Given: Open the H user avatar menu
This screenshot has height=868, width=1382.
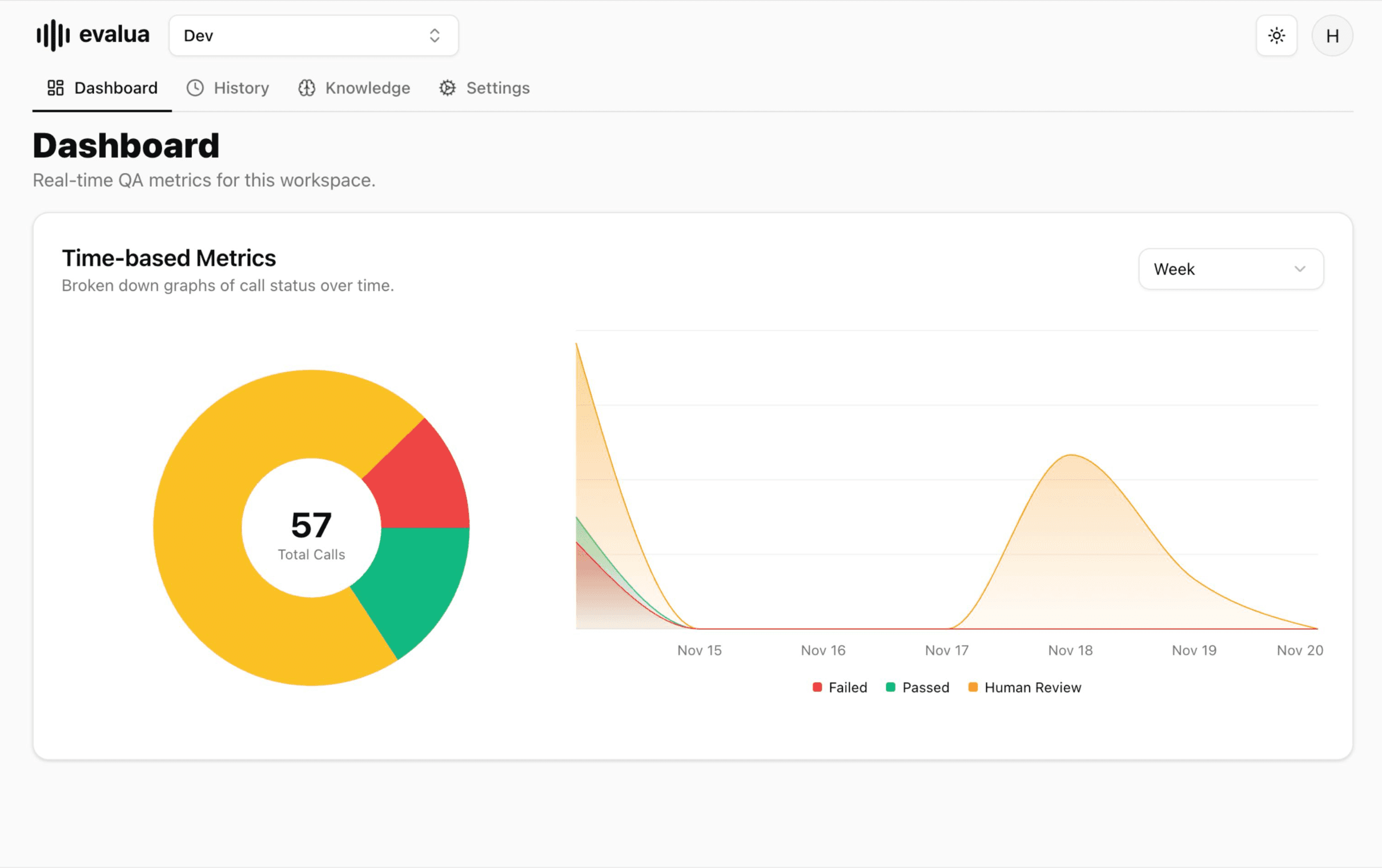Looking at the screenshot, I should pyautogui.click(x=1332, y=35).
